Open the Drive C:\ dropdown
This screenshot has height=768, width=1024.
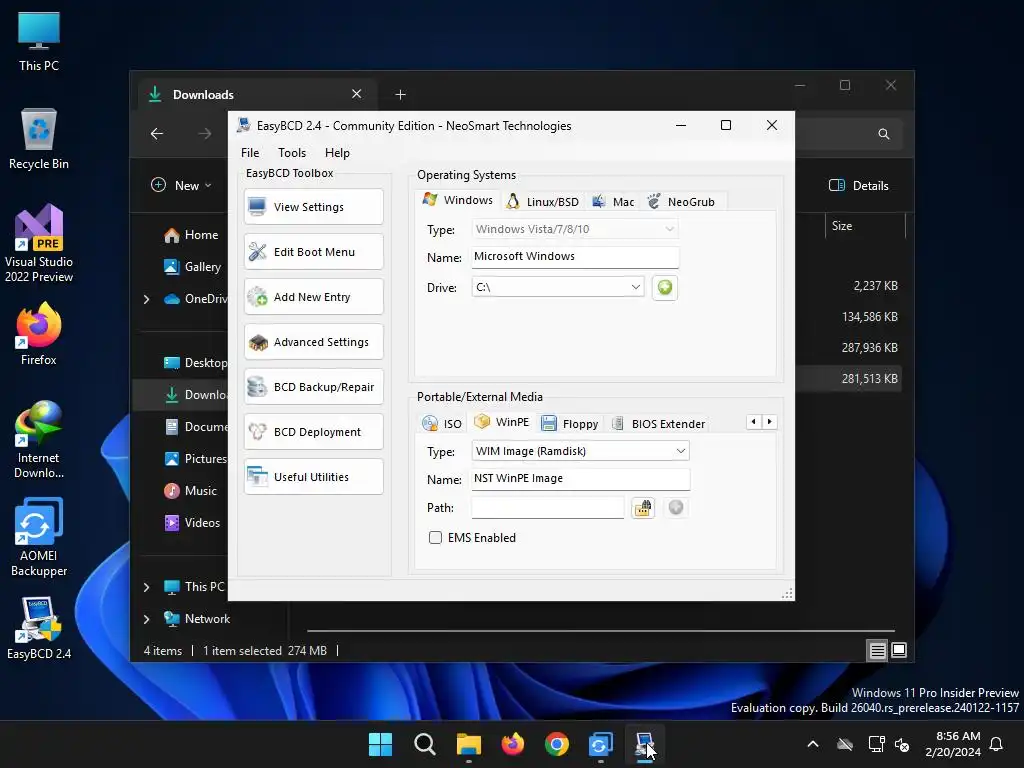pos(558,287)
